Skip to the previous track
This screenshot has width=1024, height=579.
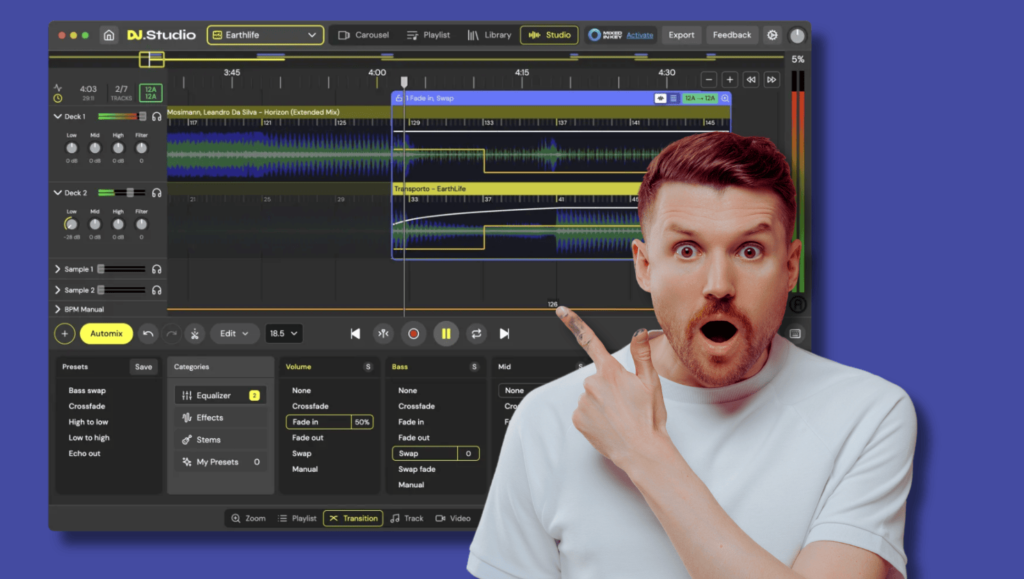point(355,334)
